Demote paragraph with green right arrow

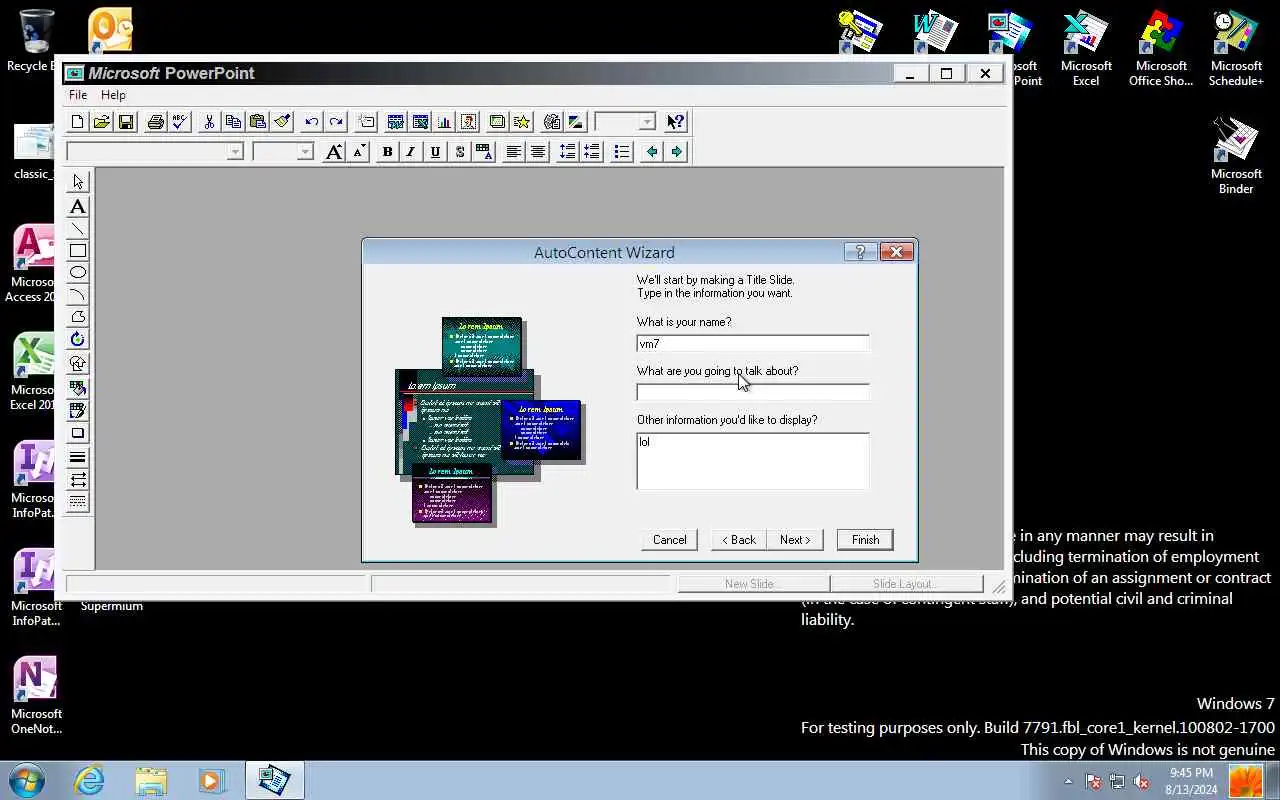click(677, 152)
